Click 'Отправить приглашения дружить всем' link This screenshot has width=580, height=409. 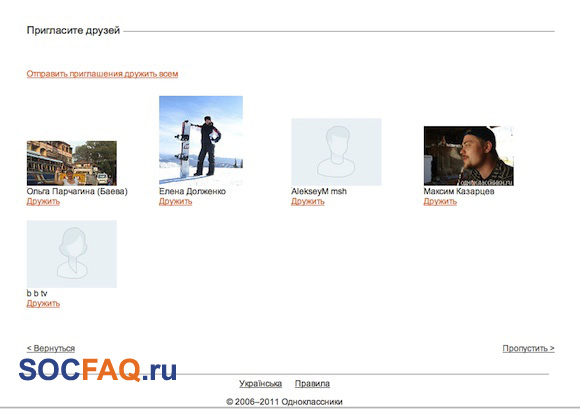click(102, 74)
